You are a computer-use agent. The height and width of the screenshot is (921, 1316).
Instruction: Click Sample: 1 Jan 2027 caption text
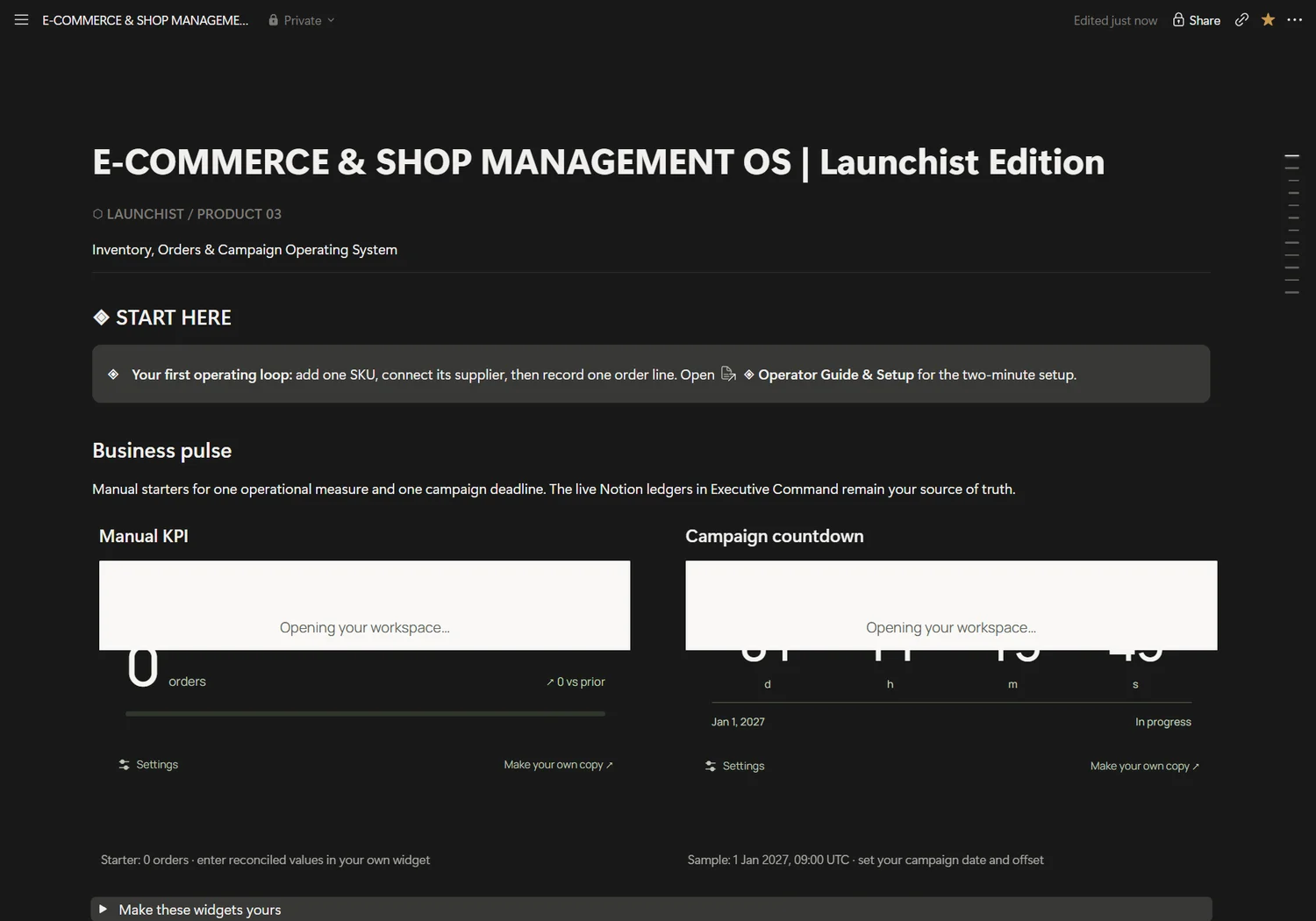pos(865,860)
